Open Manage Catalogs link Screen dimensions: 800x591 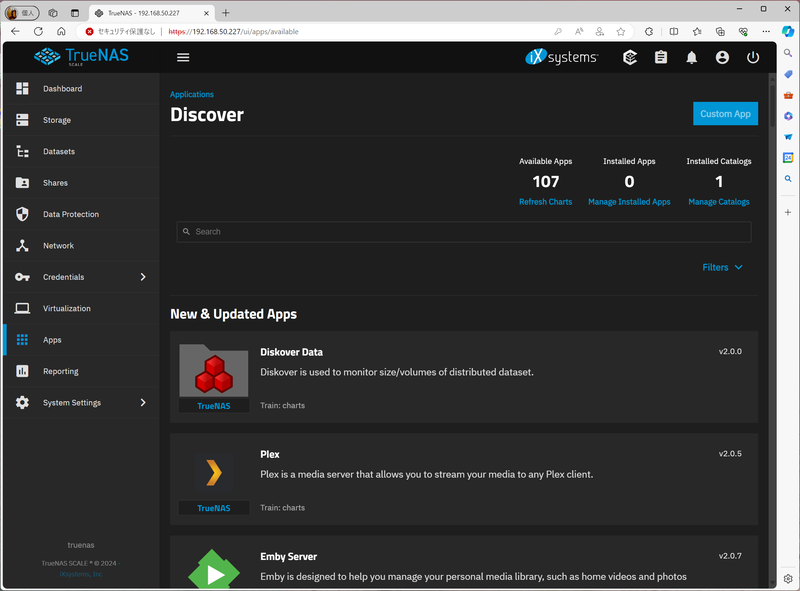click(718, 202)
